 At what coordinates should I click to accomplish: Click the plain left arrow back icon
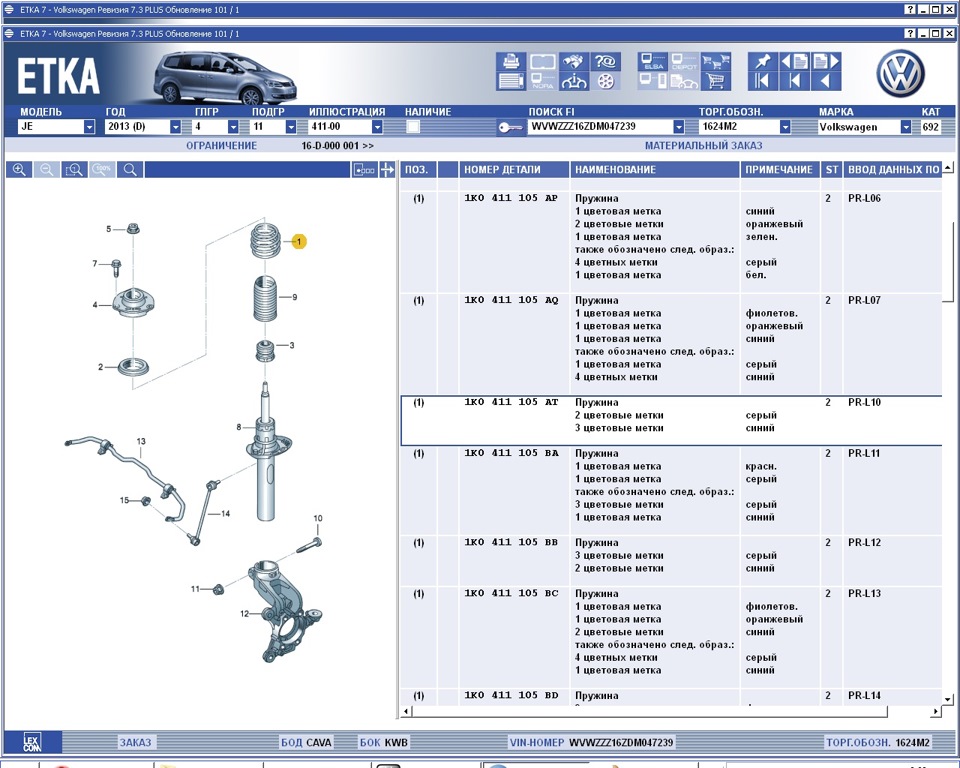(826, 81)
